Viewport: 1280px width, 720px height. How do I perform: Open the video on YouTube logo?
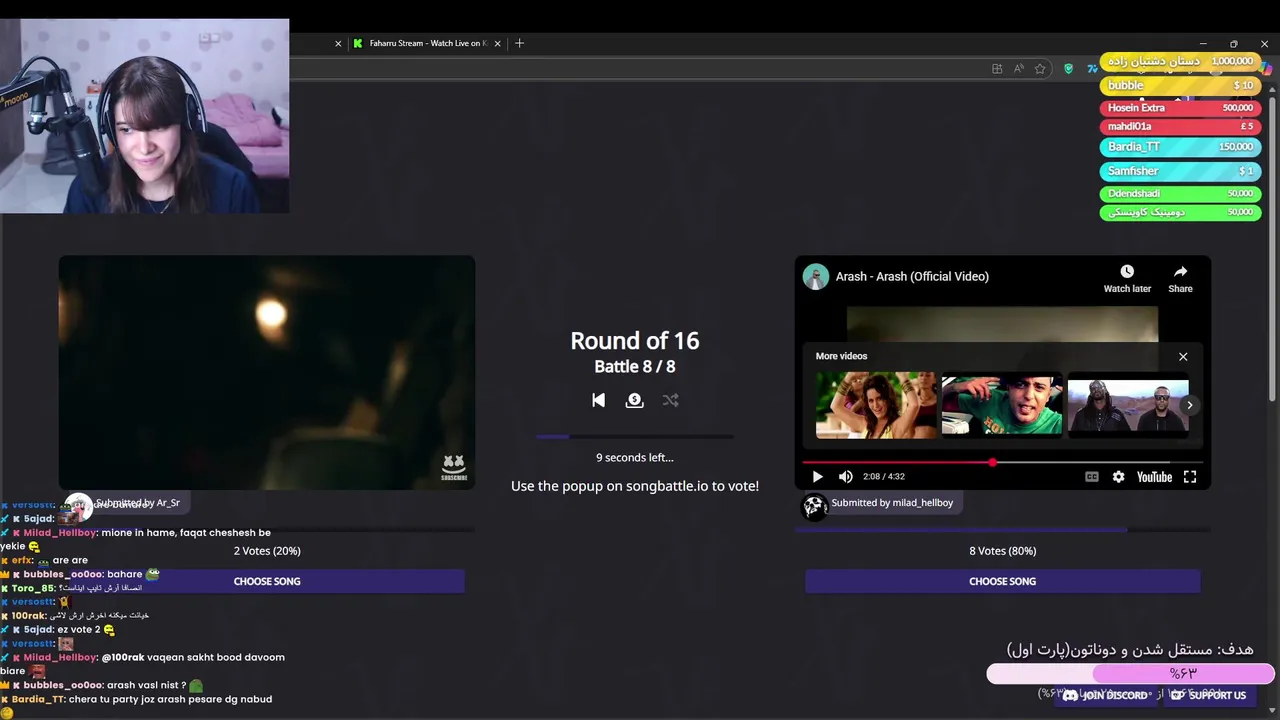pyautogui.click(x=1154, y=477)
